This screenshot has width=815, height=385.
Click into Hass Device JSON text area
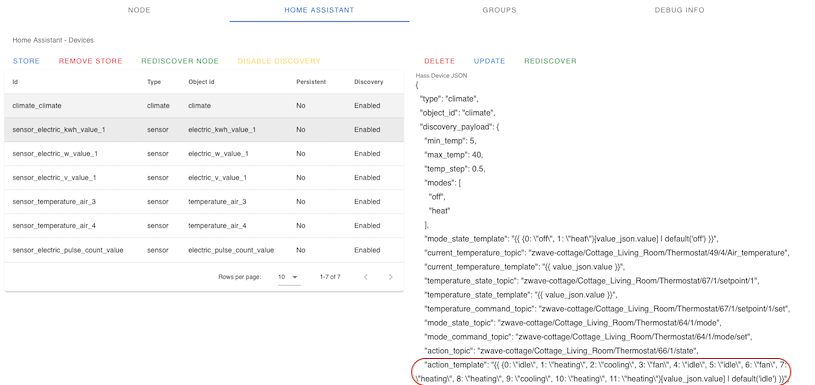coord(603,231)
